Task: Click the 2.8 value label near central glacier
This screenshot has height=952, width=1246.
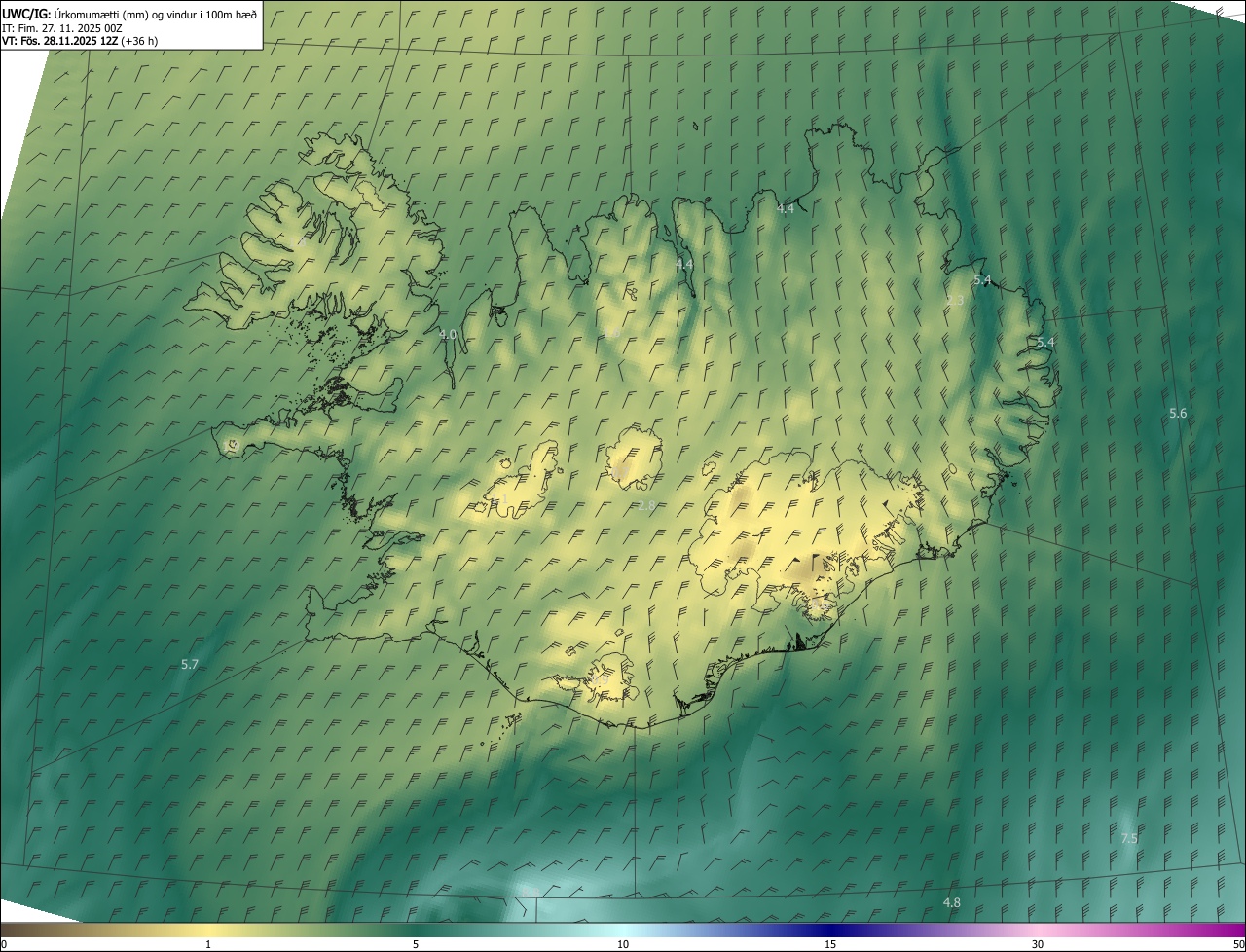Action: [x=646, y=505]
